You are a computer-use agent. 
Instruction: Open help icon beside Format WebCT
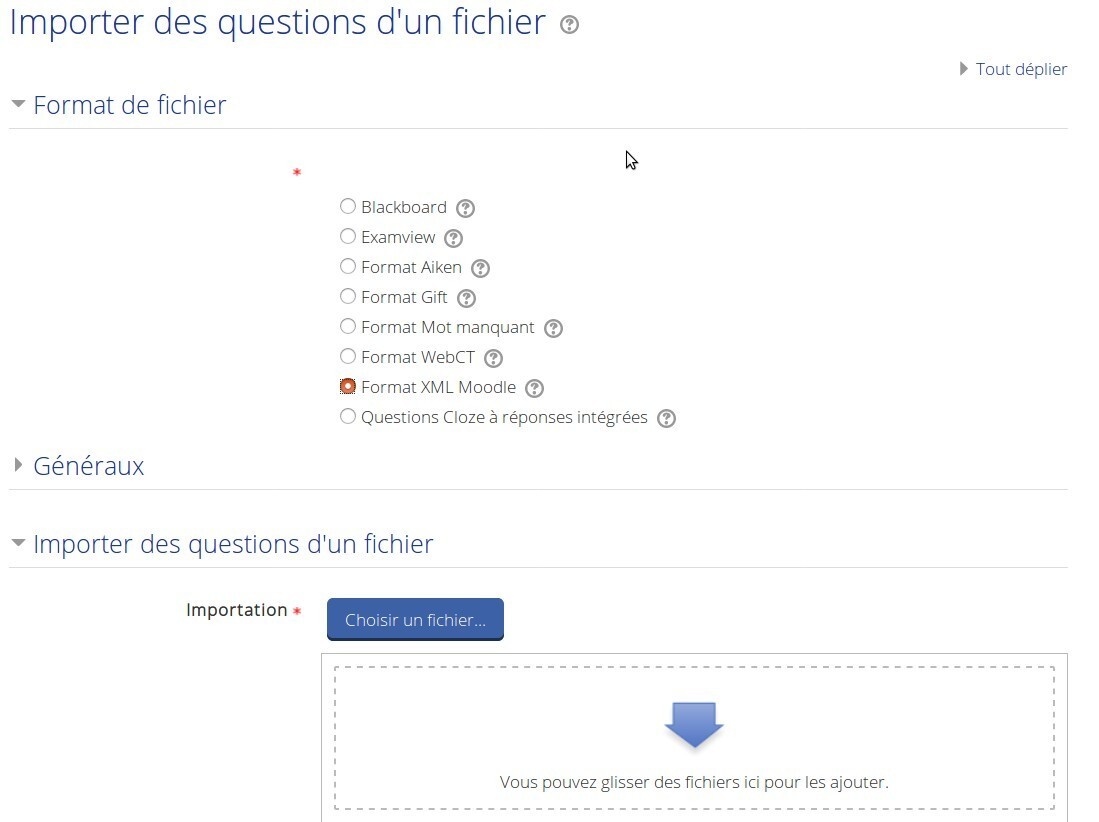[x=493, y=359]
